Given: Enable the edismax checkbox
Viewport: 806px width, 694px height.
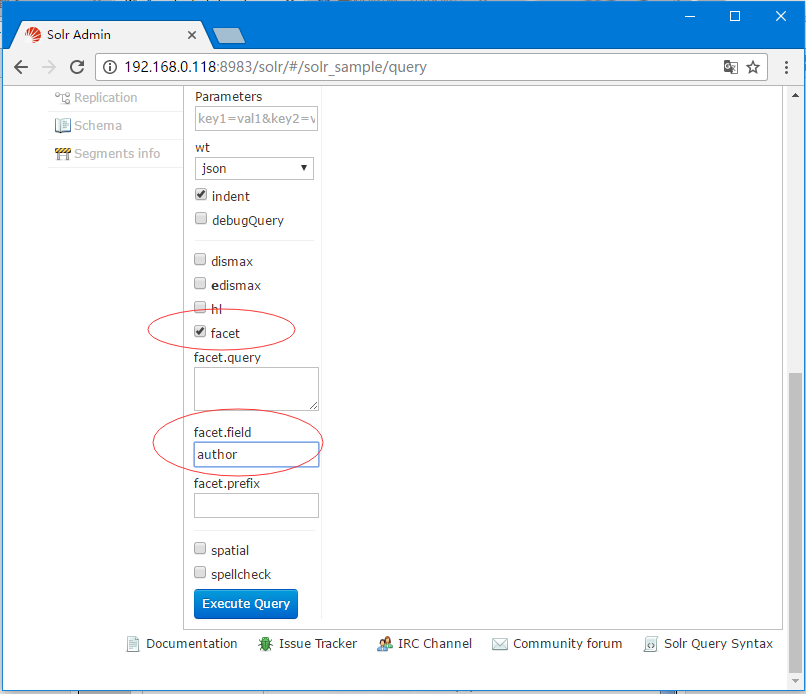Looking at the screenshot, I should [200, 283].
